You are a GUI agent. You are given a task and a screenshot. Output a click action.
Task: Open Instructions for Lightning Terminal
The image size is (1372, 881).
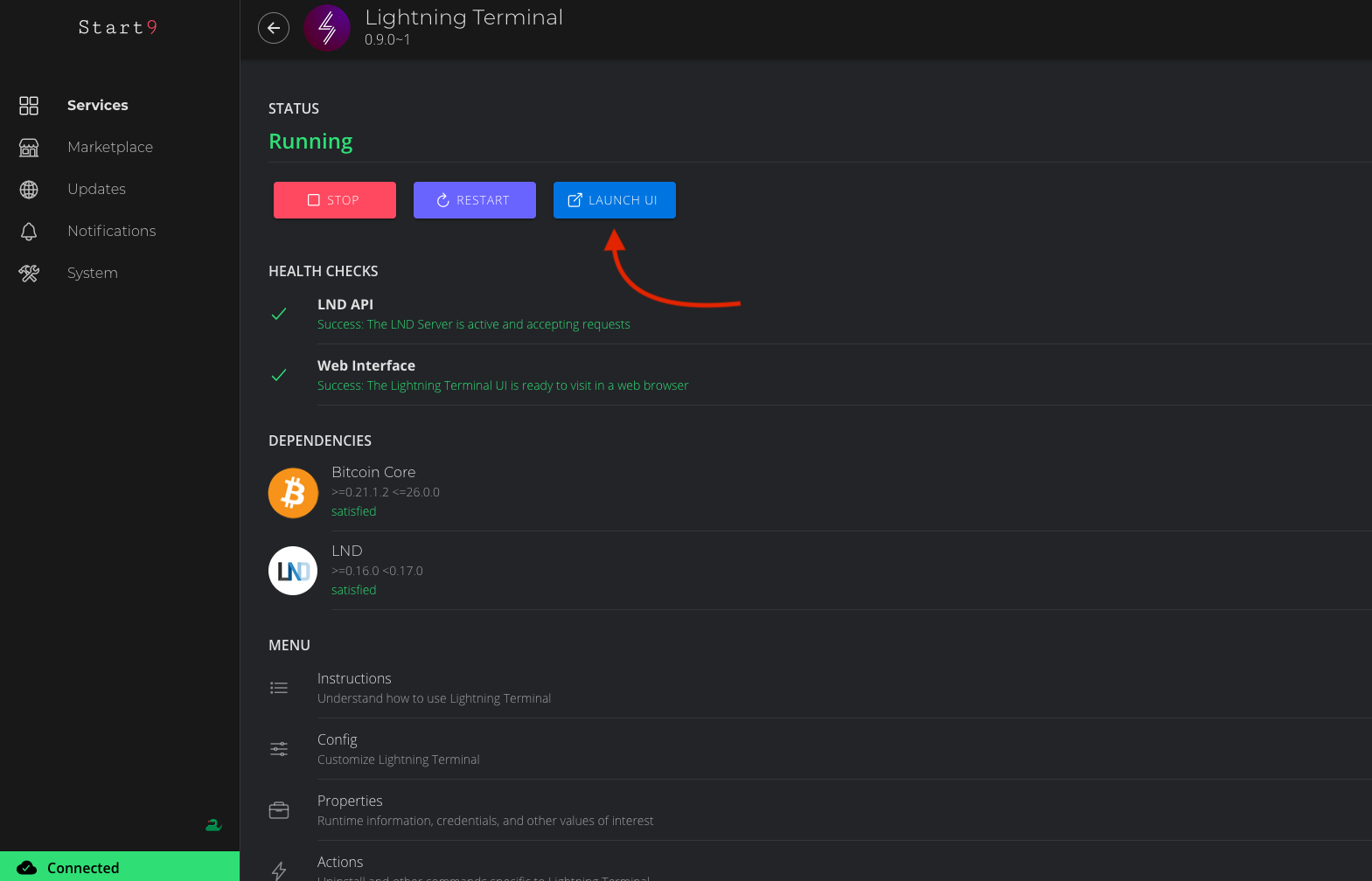(x=434, y=688)
